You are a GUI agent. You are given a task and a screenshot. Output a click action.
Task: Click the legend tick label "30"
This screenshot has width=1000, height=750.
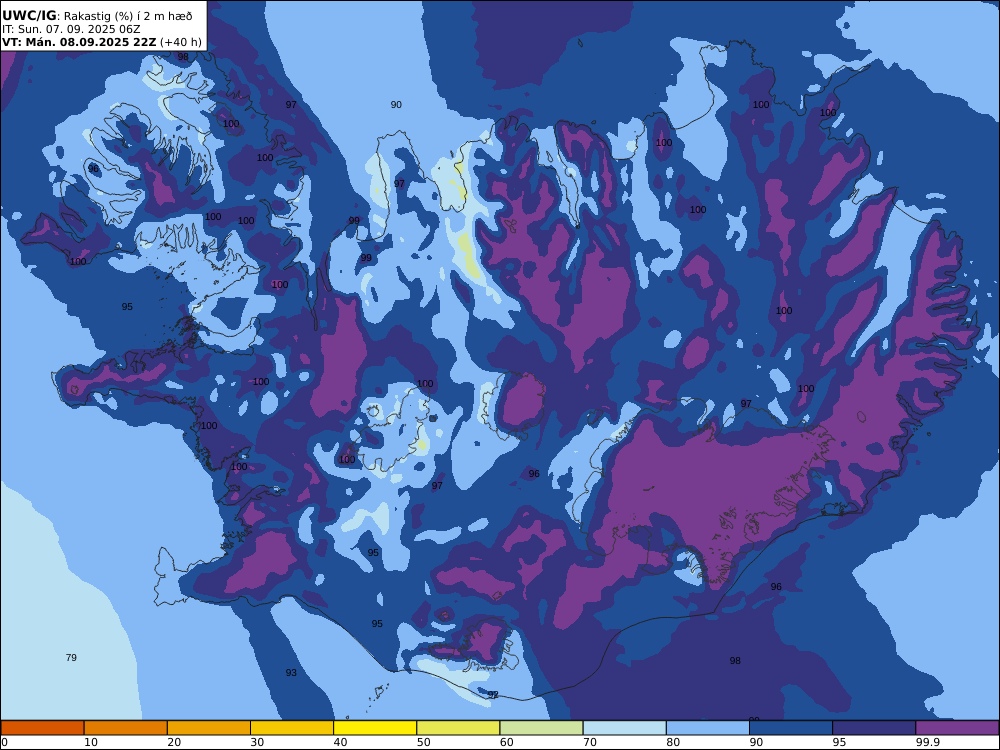[x=257, y=742]
